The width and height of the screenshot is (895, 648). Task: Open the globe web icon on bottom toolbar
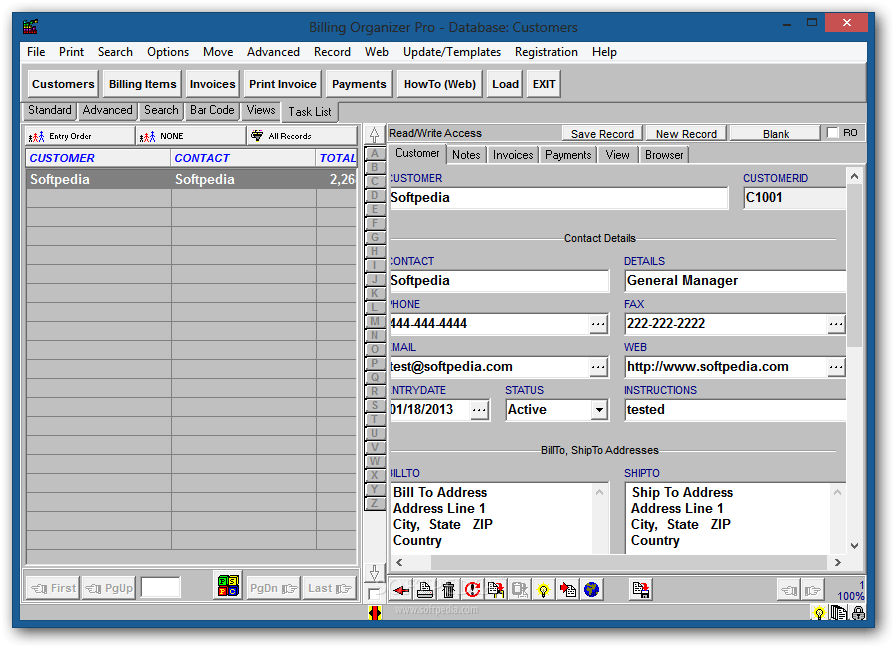coord(591,589)
